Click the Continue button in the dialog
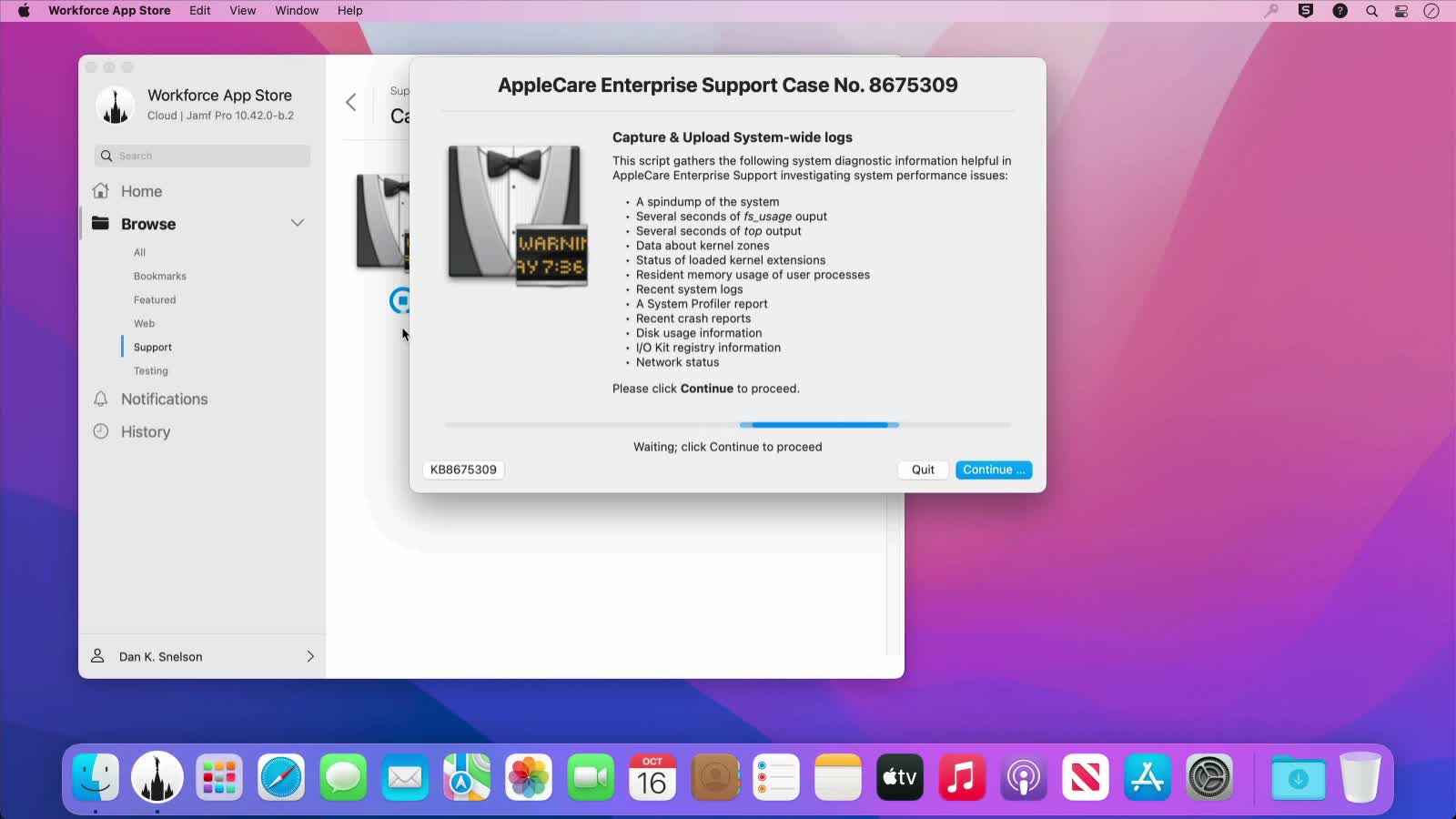The height and width of the screenshot is (819, 1456). [x=993, y=470]
